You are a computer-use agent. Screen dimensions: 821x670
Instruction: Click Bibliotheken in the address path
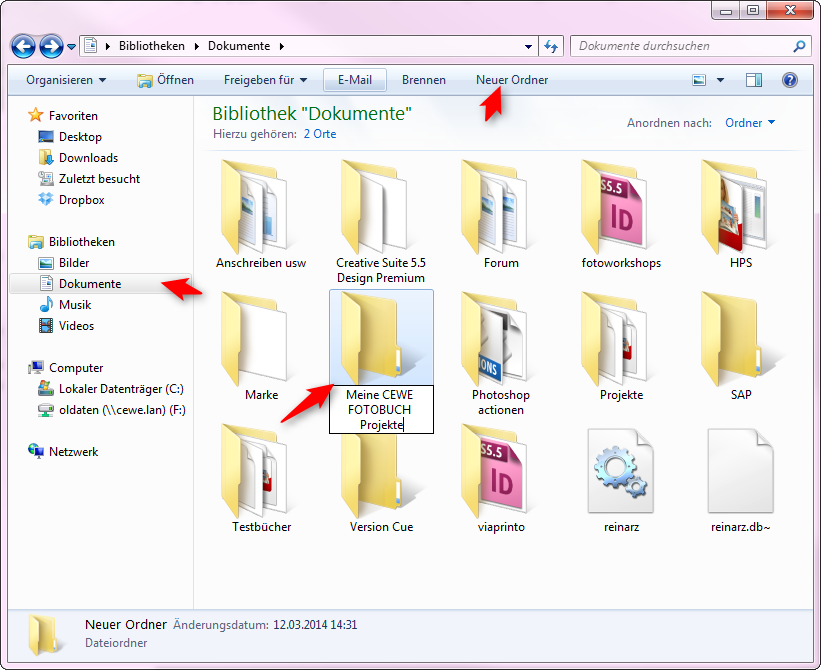(x=152, y=46)
